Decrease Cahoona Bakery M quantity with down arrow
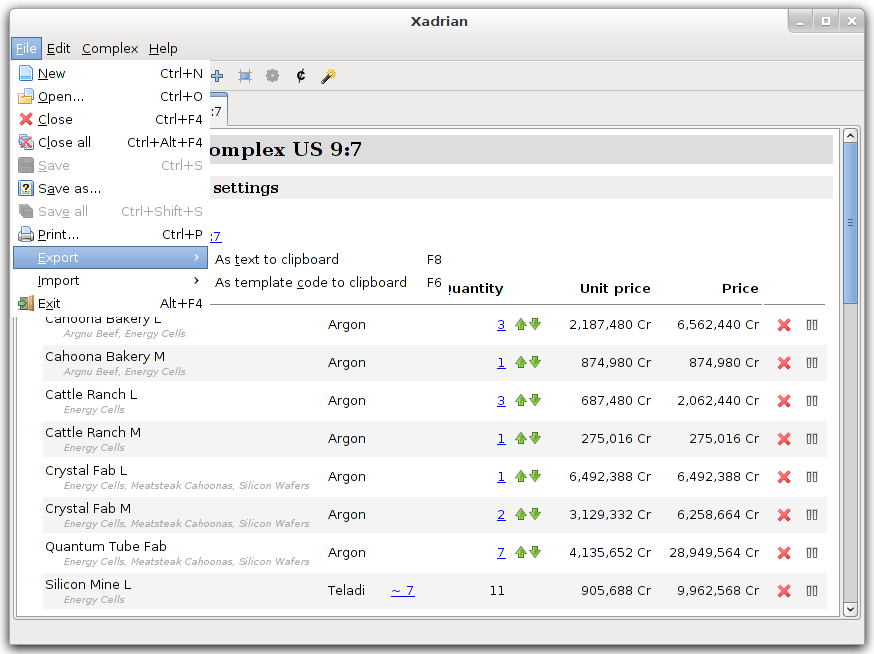 535,362
